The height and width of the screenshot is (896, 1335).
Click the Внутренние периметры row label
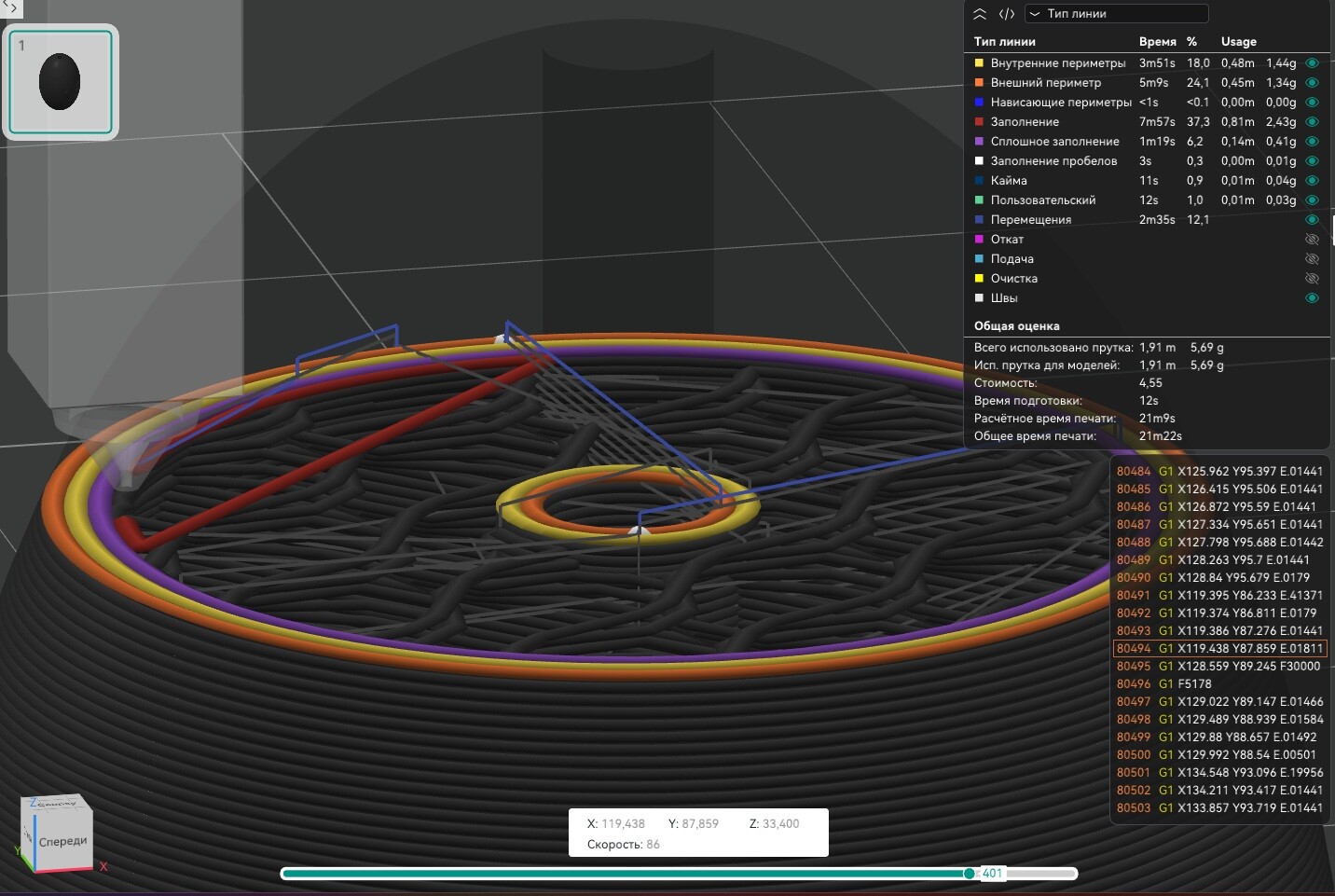click(x=1058, y=63)
